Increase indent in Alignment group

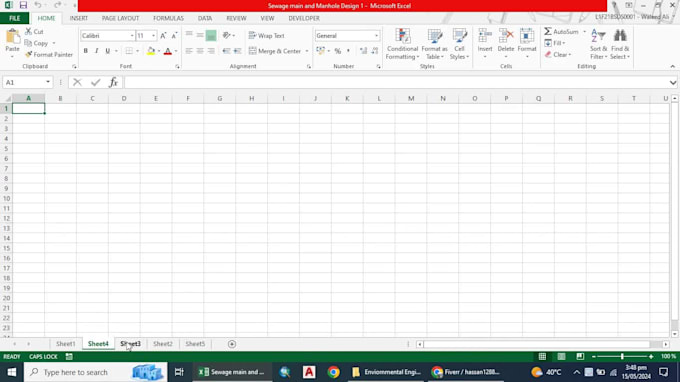point(238,51)
